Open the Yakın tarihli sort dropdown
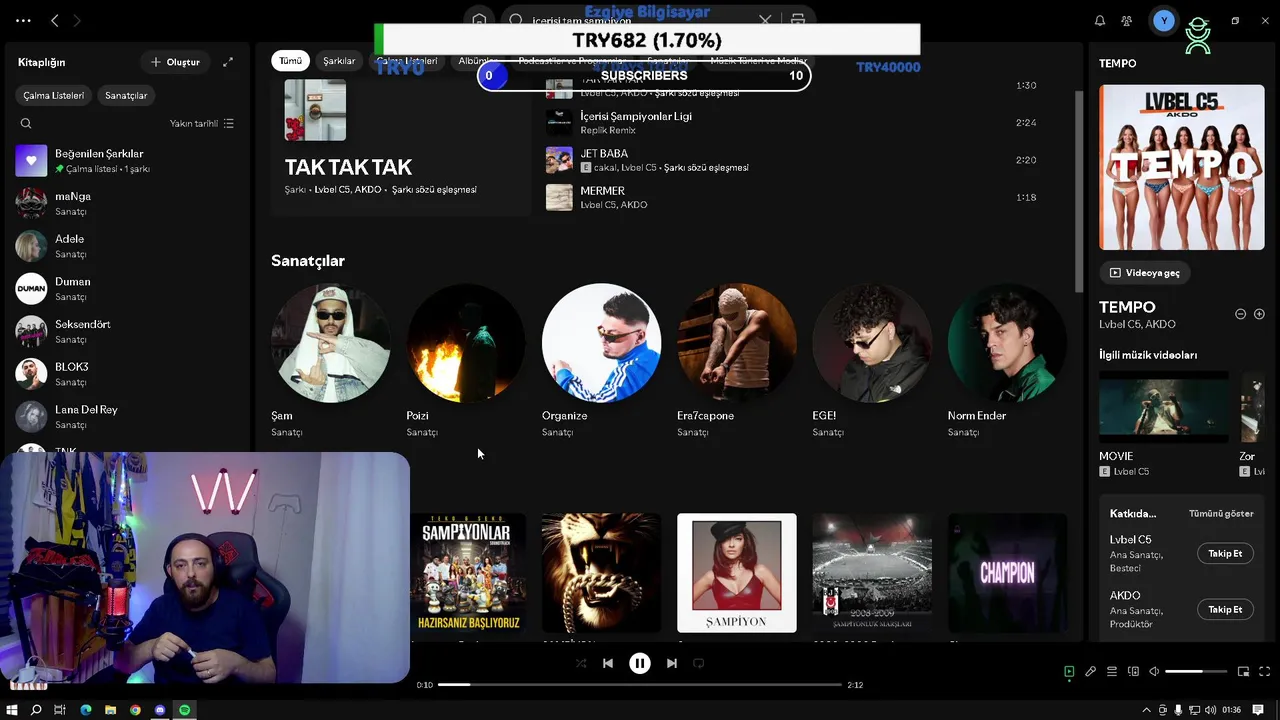The image size is (1280, 720). coord(202,124)
